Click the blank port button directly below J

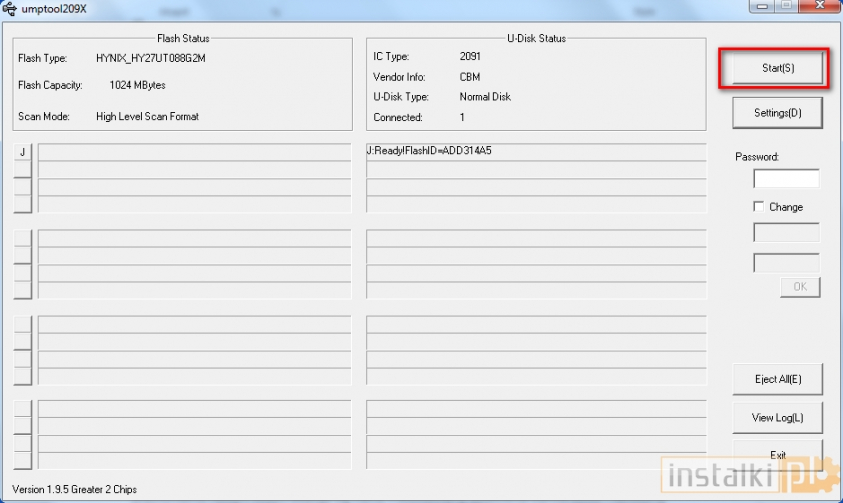(22, 170)
